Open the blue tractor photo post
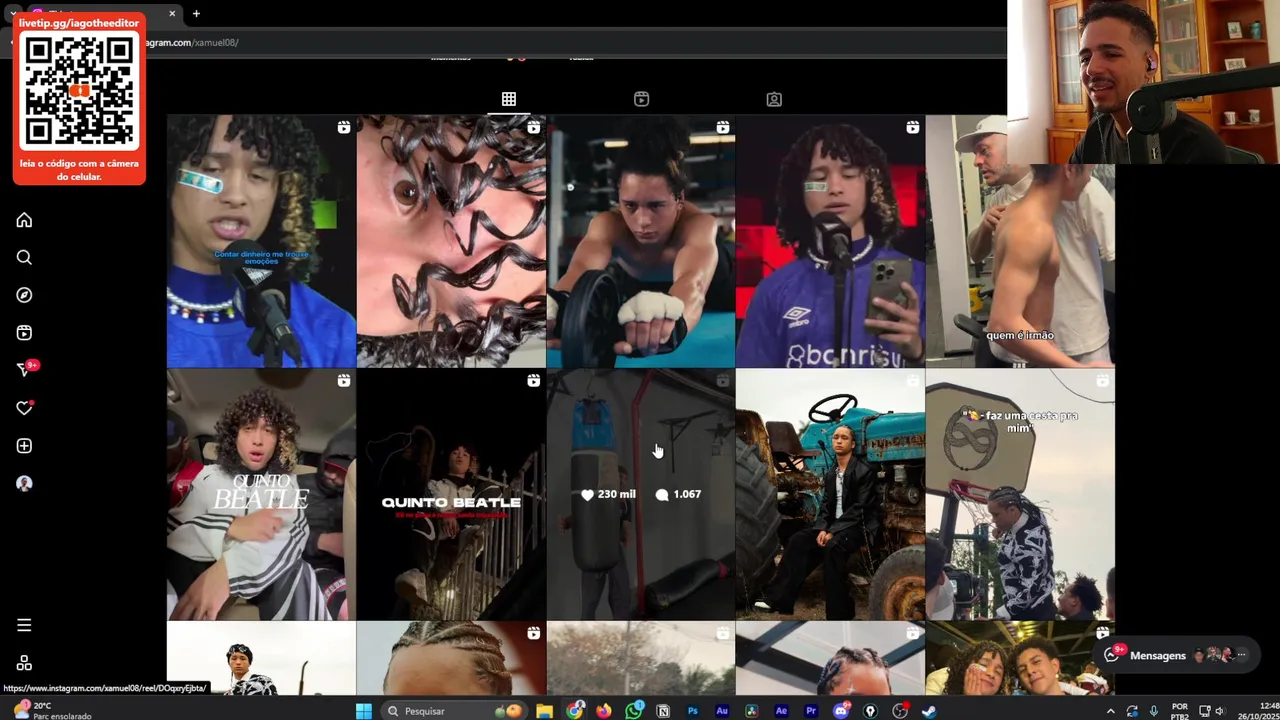Image resolution: width=1280 pixels, height=720 pixels. tap(830, 495)
